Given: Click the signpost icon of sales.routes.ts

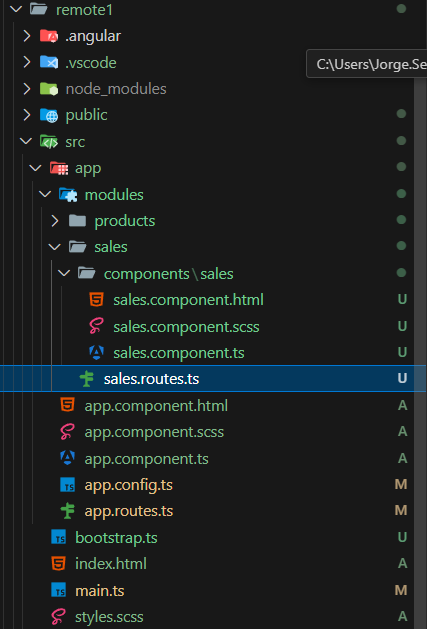Looking at the screenshot, I should coord(87,379).
